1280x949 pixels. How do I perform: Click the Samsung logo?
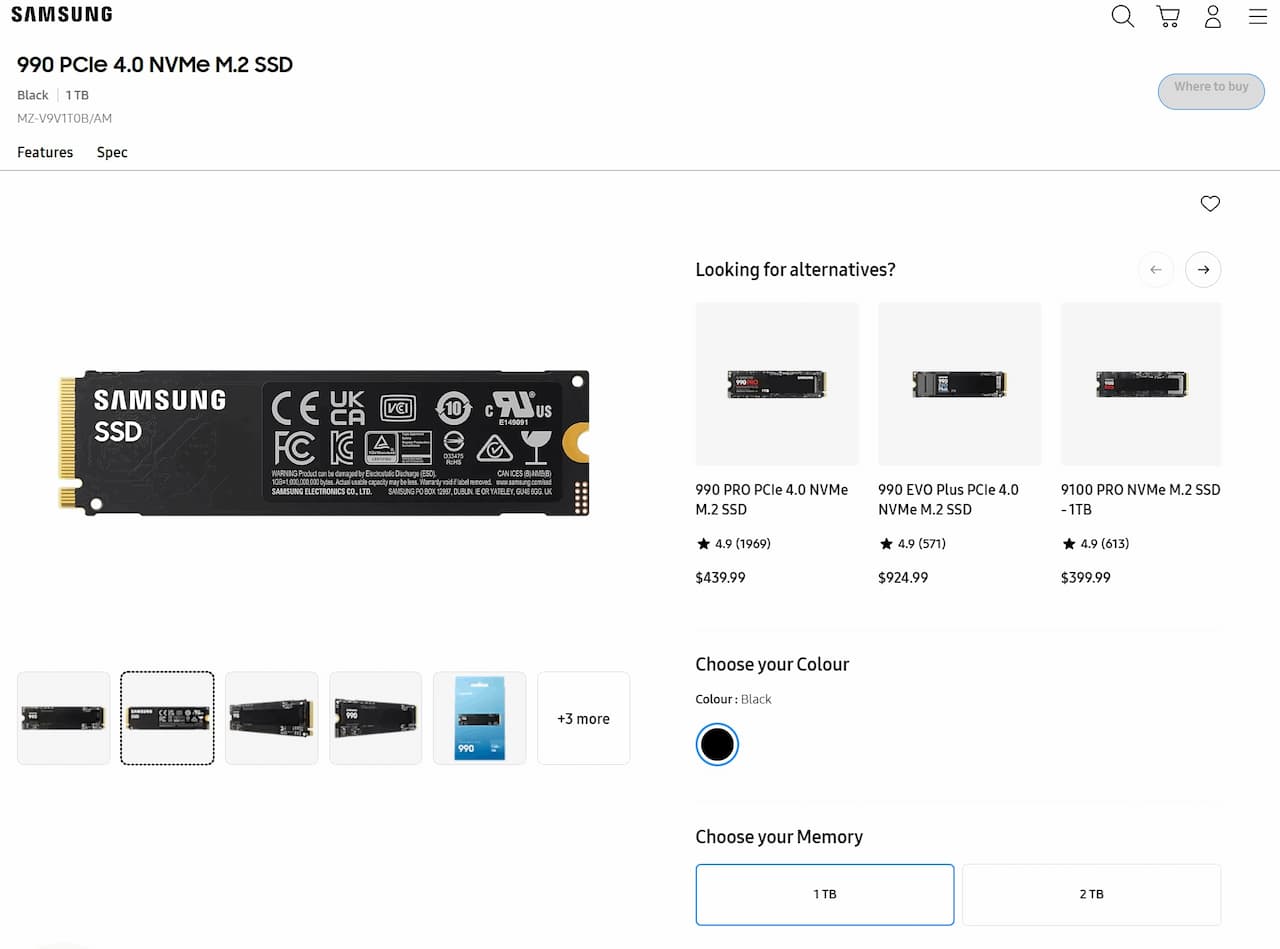(x=62, y=14)
